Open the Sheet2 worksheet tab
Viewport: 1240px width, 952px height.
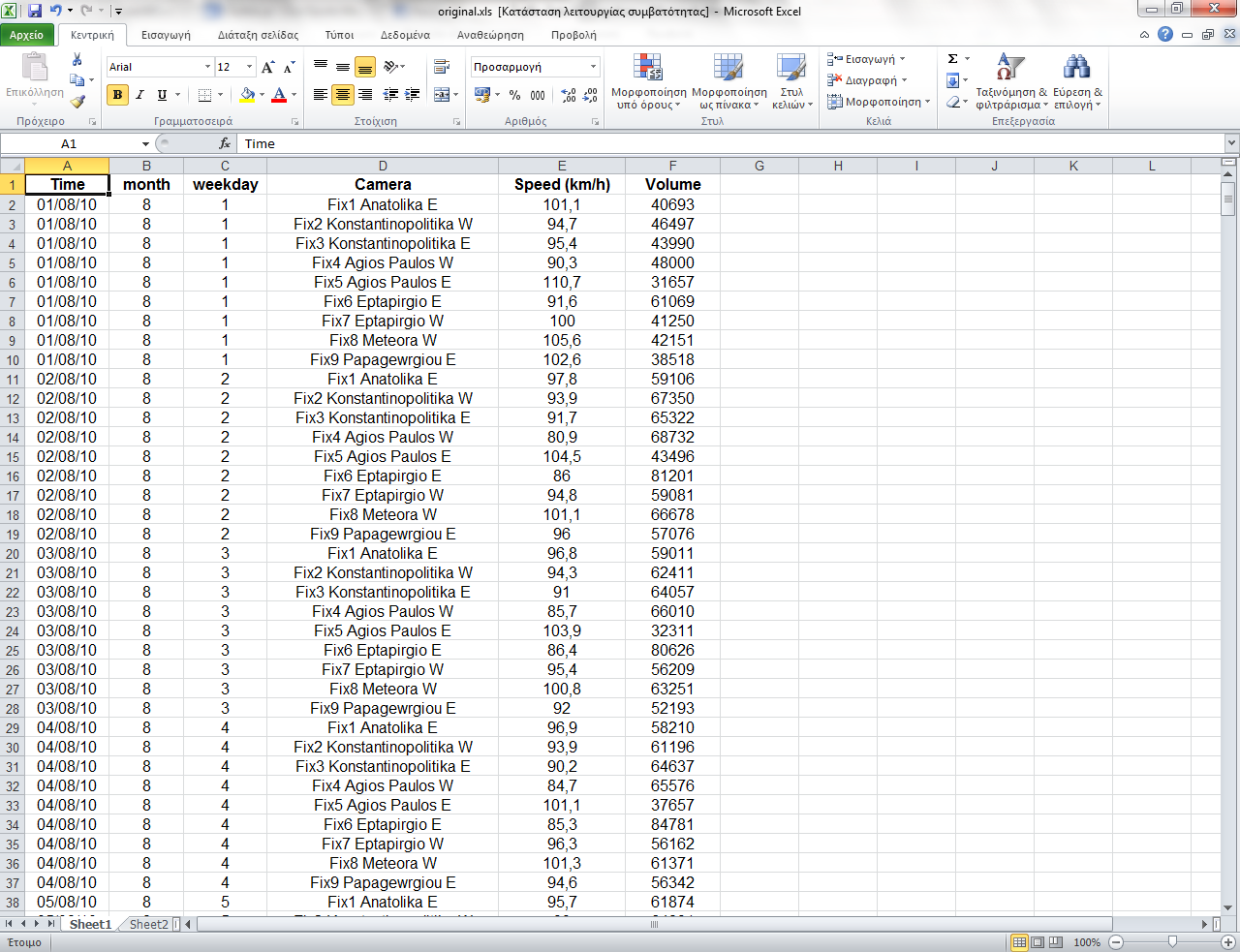(149, 924)
